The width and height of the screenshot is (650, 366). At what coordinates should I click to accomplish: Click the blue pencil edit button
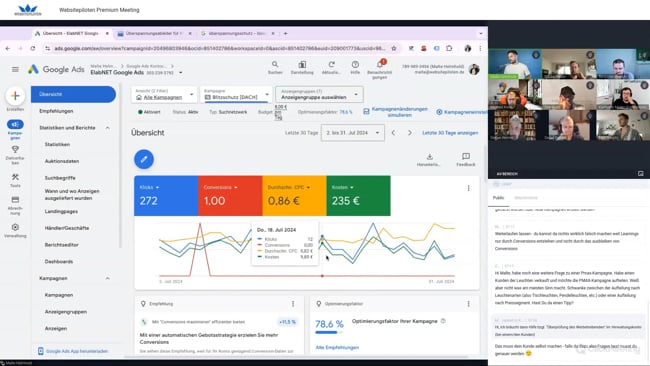pos(144,159)
